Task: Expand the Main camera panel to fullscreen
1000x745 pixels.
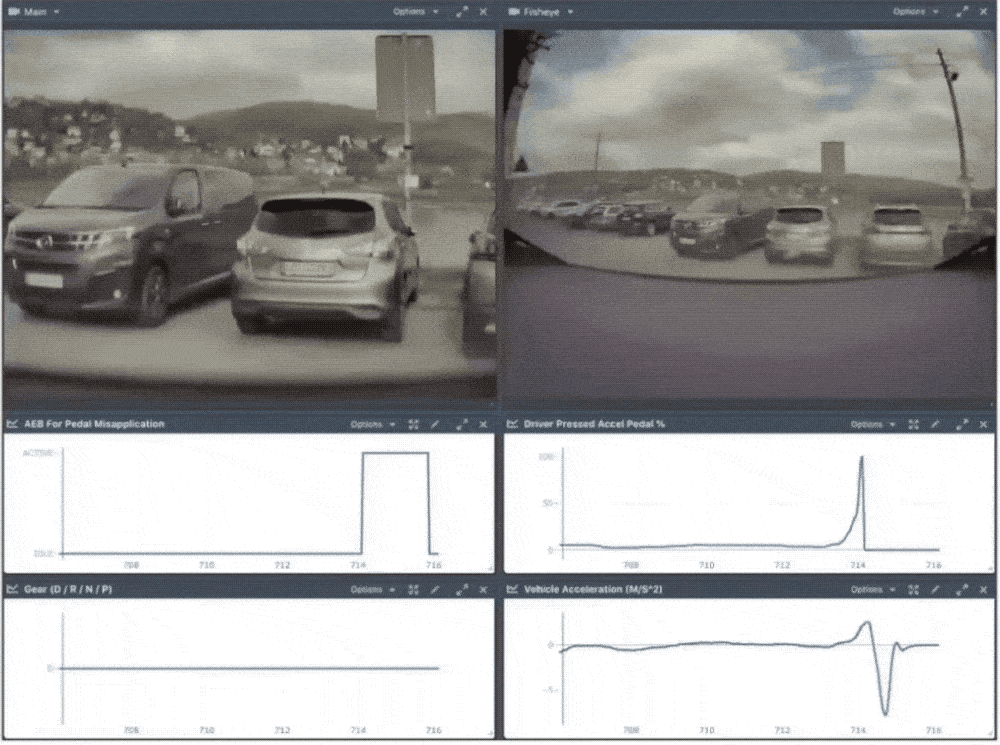Action: tap(461, 12)
